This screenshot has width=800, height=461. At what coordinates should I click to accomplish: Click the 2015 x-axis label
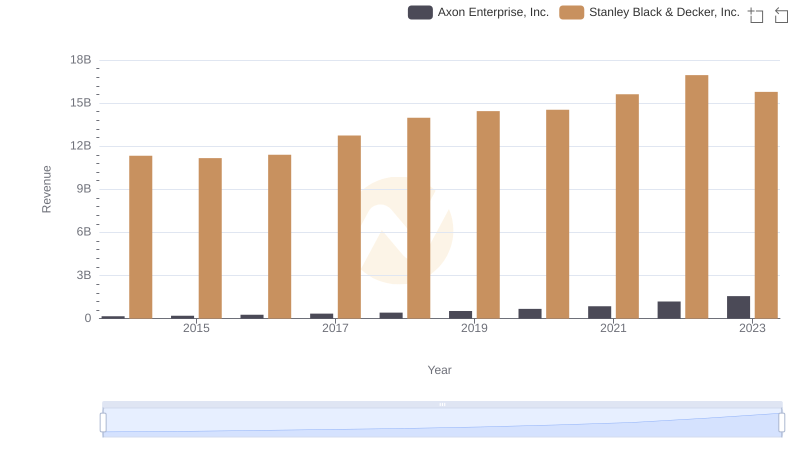tap(196, 328)
